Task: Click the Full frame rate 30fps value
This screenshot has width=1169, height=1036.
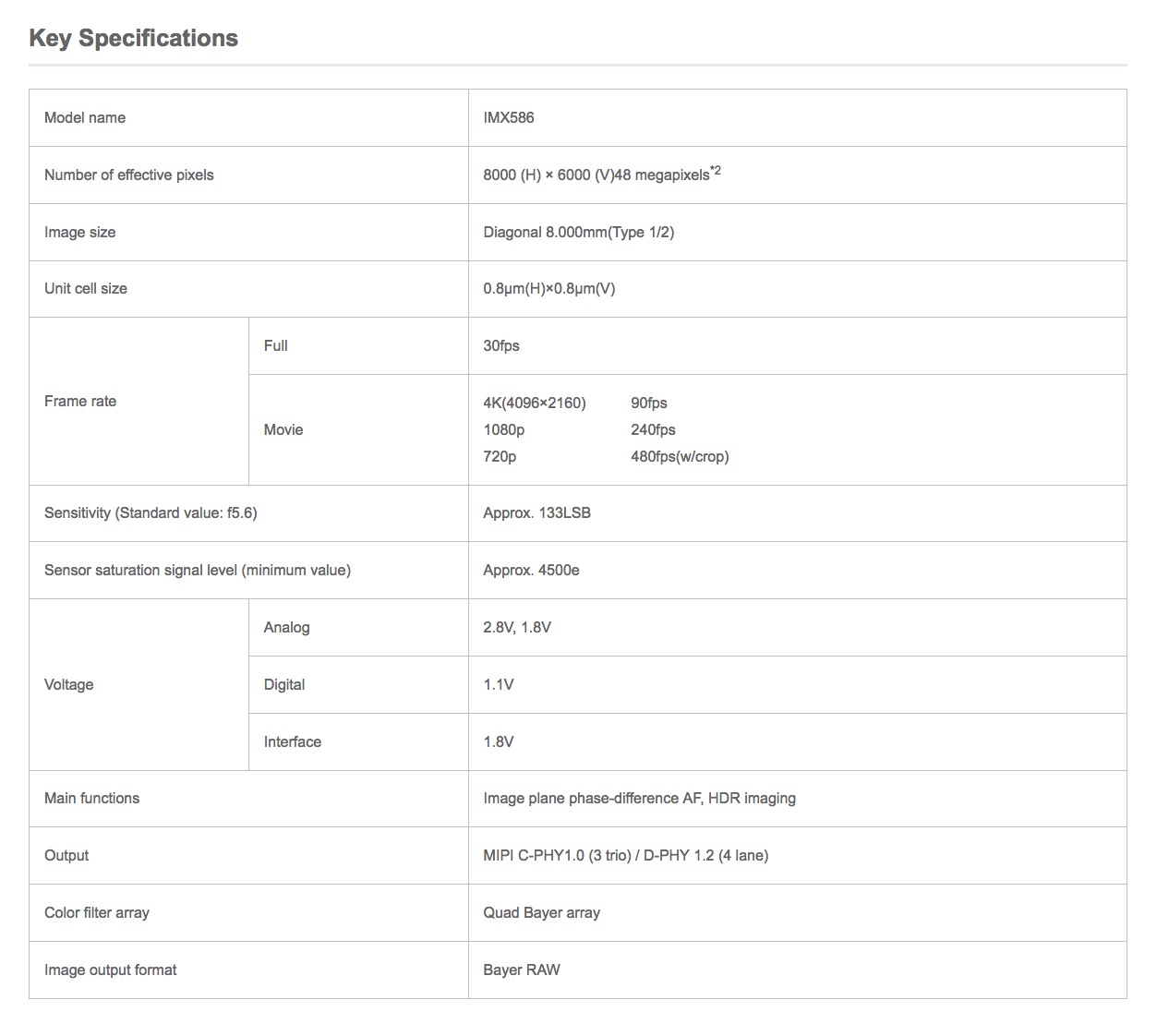Action: (501, 345)
